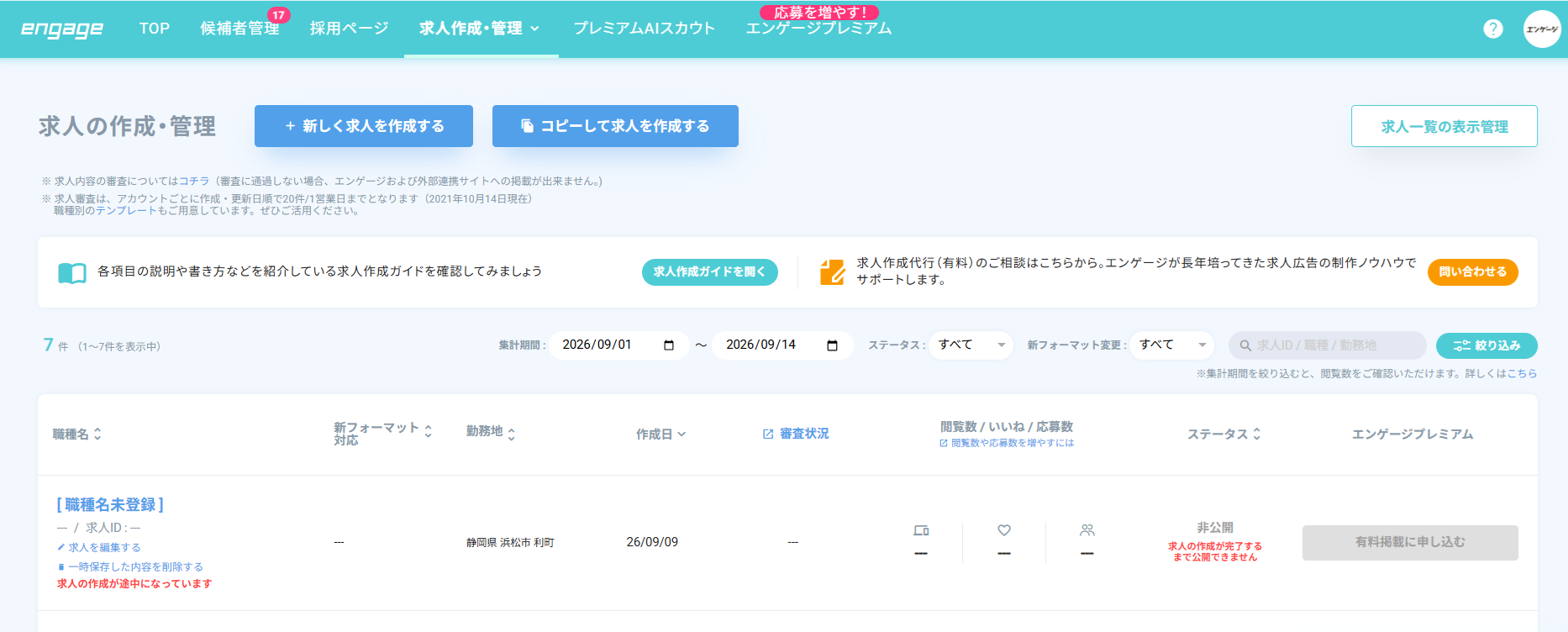Open 採用ページ in the navigation
Screen dimensions: 1568x632
349,29
